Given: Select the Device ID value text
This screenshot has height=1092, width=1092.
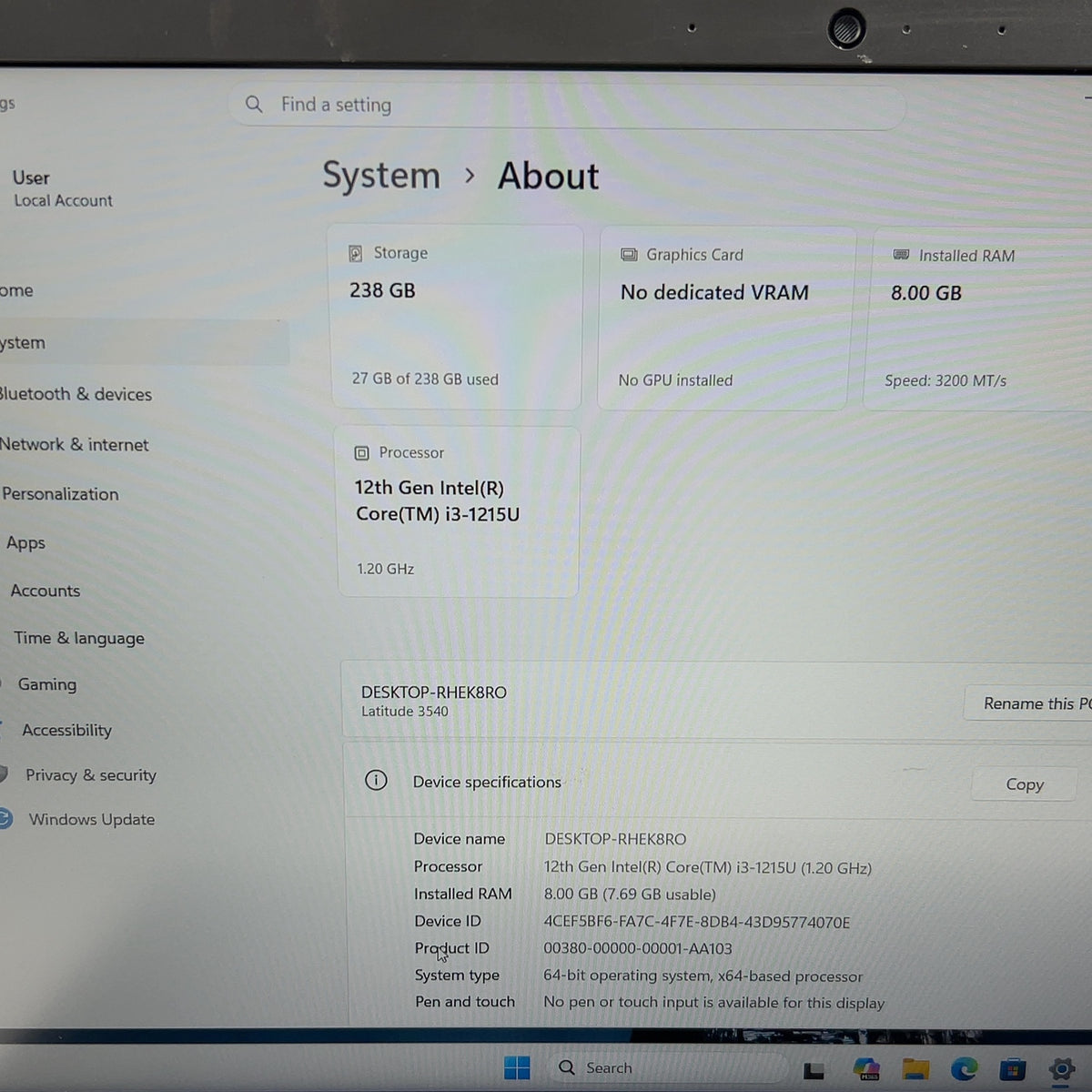Looking at the screenshot, I should tap(697, 922).
